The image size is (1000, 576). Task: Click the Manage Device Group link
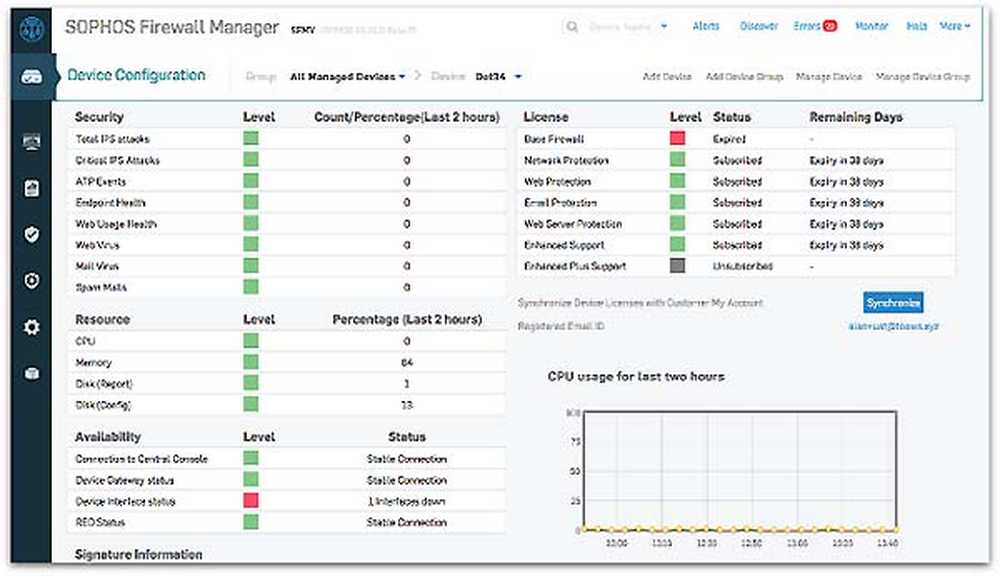tap(922, 76)
